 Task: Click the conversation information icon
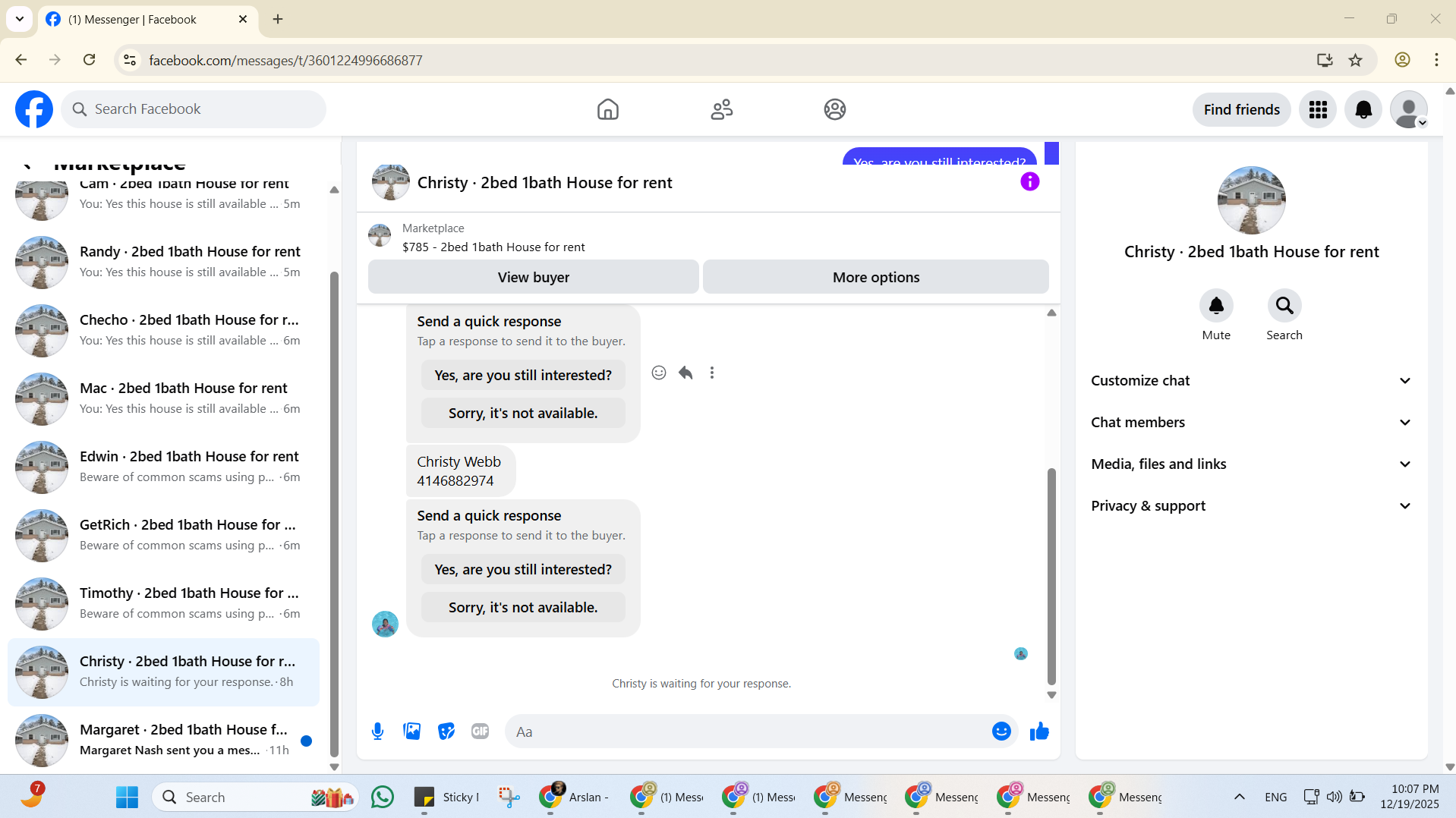(x=1029, y=181)
